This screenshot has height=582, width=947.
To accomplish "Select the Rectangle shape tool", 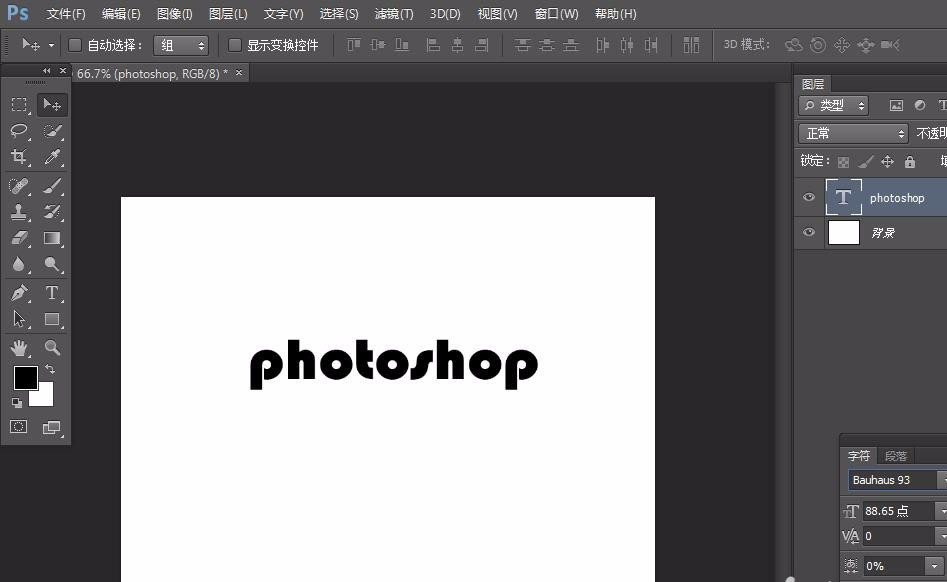I will (x=52, y=319).
